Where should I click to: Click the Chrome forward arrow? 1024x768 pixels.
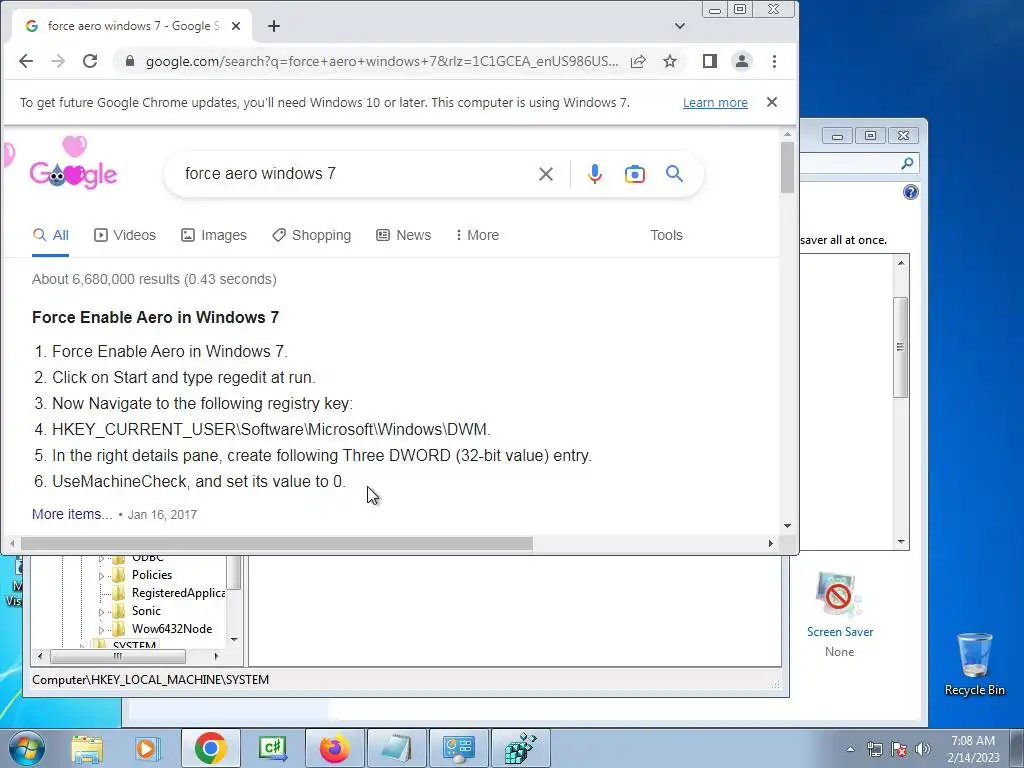pyautogui.click(x=58, y=61)
